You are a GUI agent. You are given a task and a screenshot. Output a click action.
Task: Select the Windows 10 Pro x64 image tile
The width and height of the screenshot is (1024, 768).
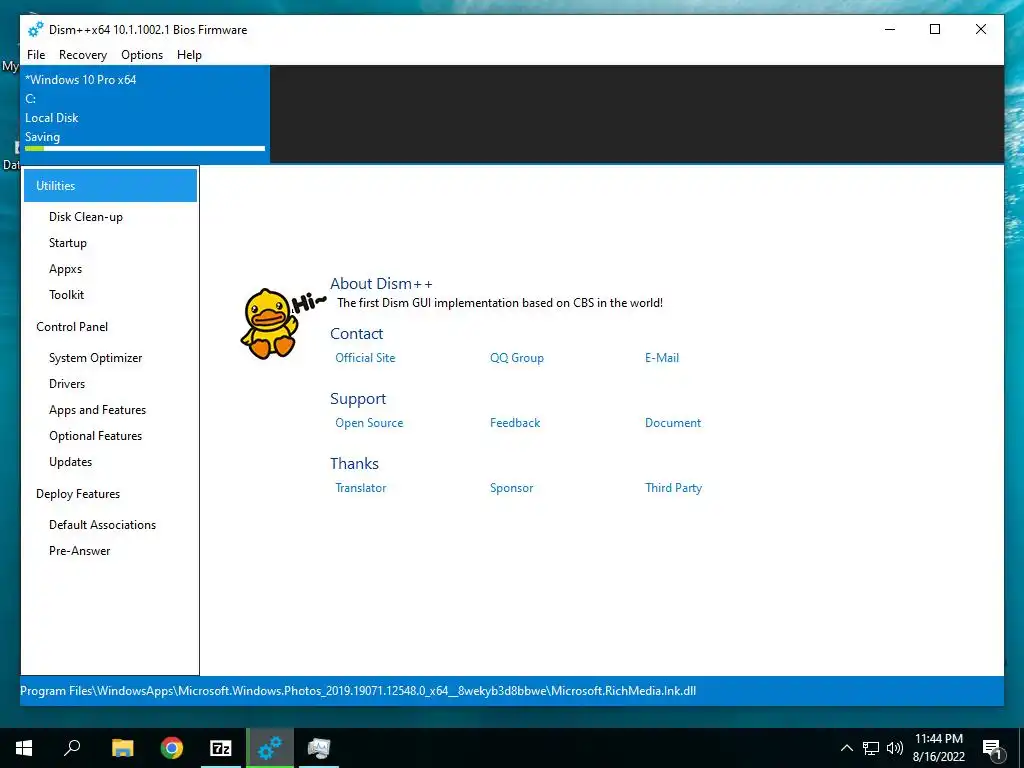(145, 113)
